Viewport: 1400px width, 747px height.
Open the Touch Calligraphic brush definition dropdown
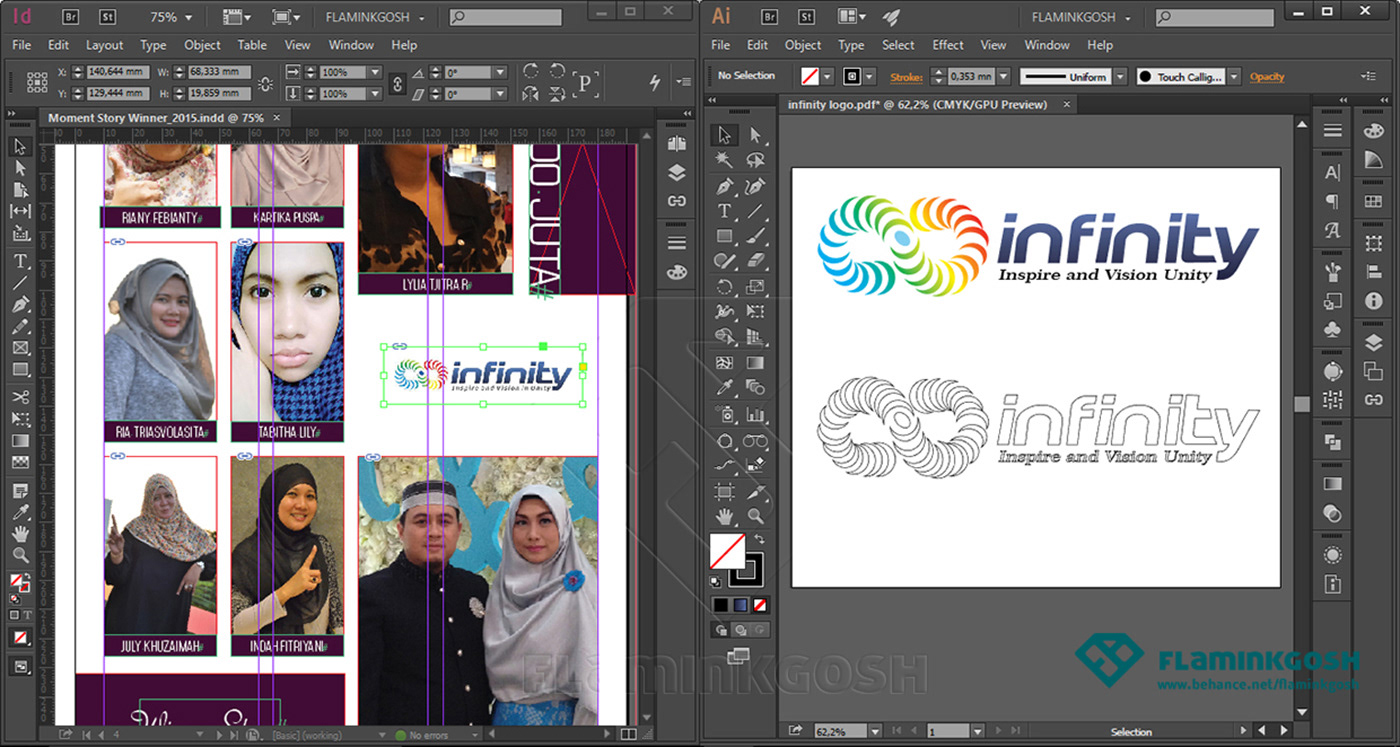(x=1234, y=76)
